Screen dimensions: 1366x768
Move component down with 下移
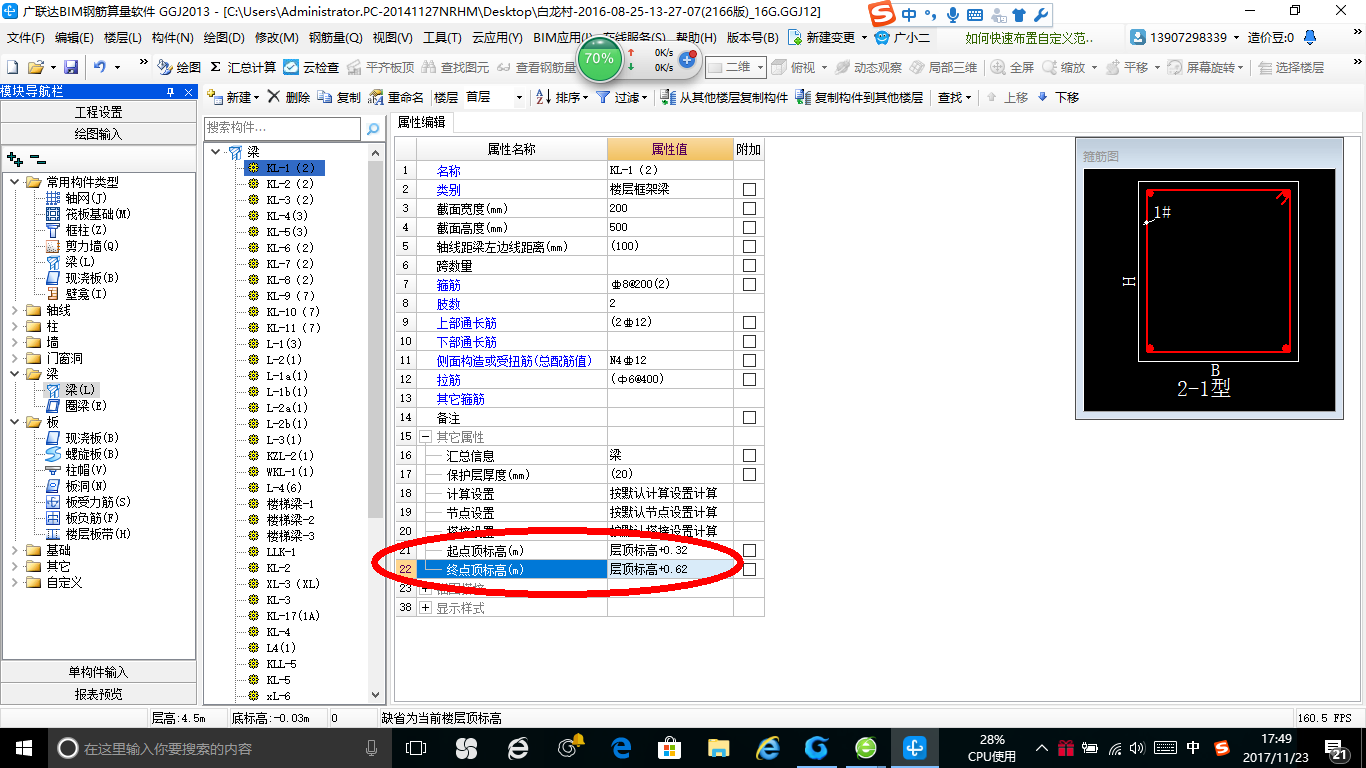tap(1059, 97)
